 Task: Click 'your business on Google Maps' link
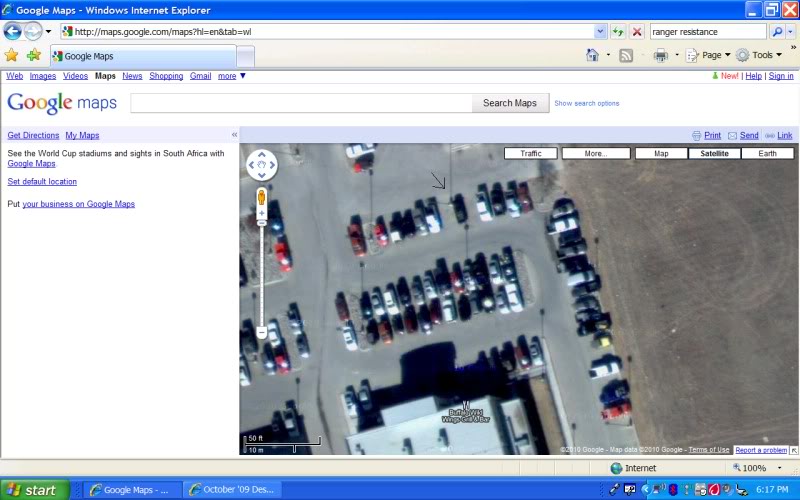tap(79, 204)
